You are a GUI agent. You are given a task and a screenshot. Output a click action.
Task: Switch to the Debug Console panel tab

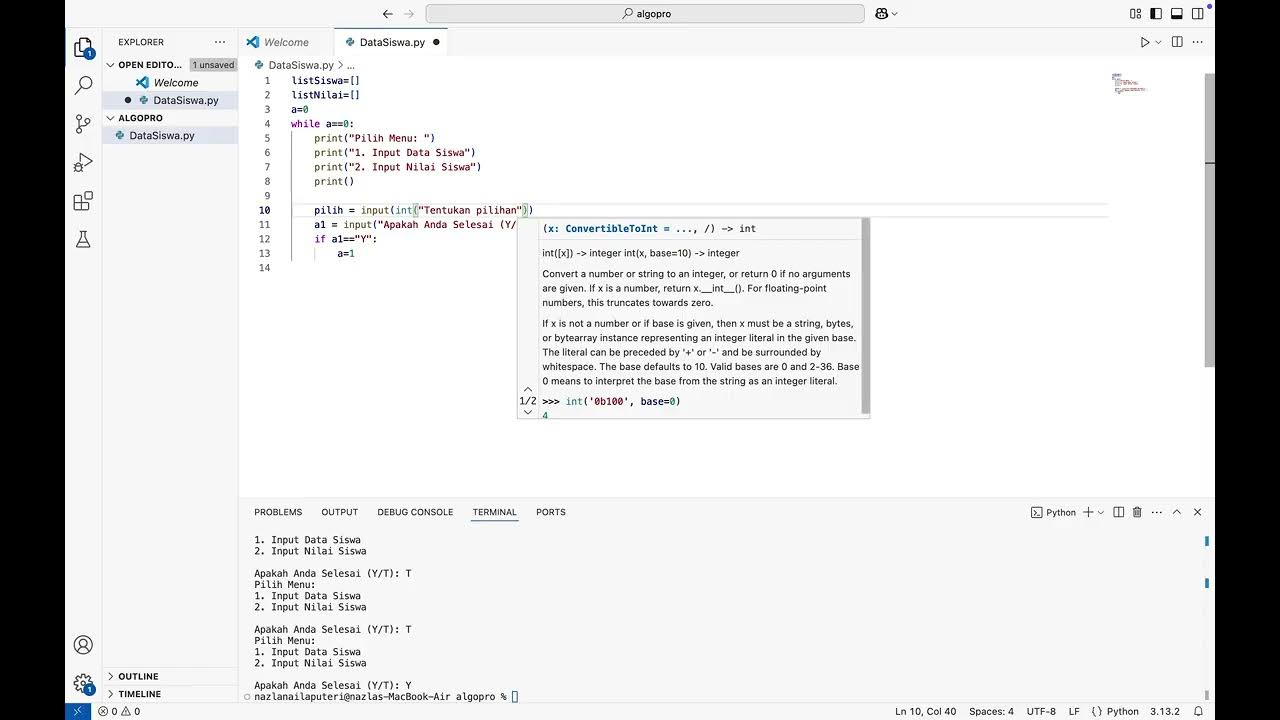coord(415,512)
